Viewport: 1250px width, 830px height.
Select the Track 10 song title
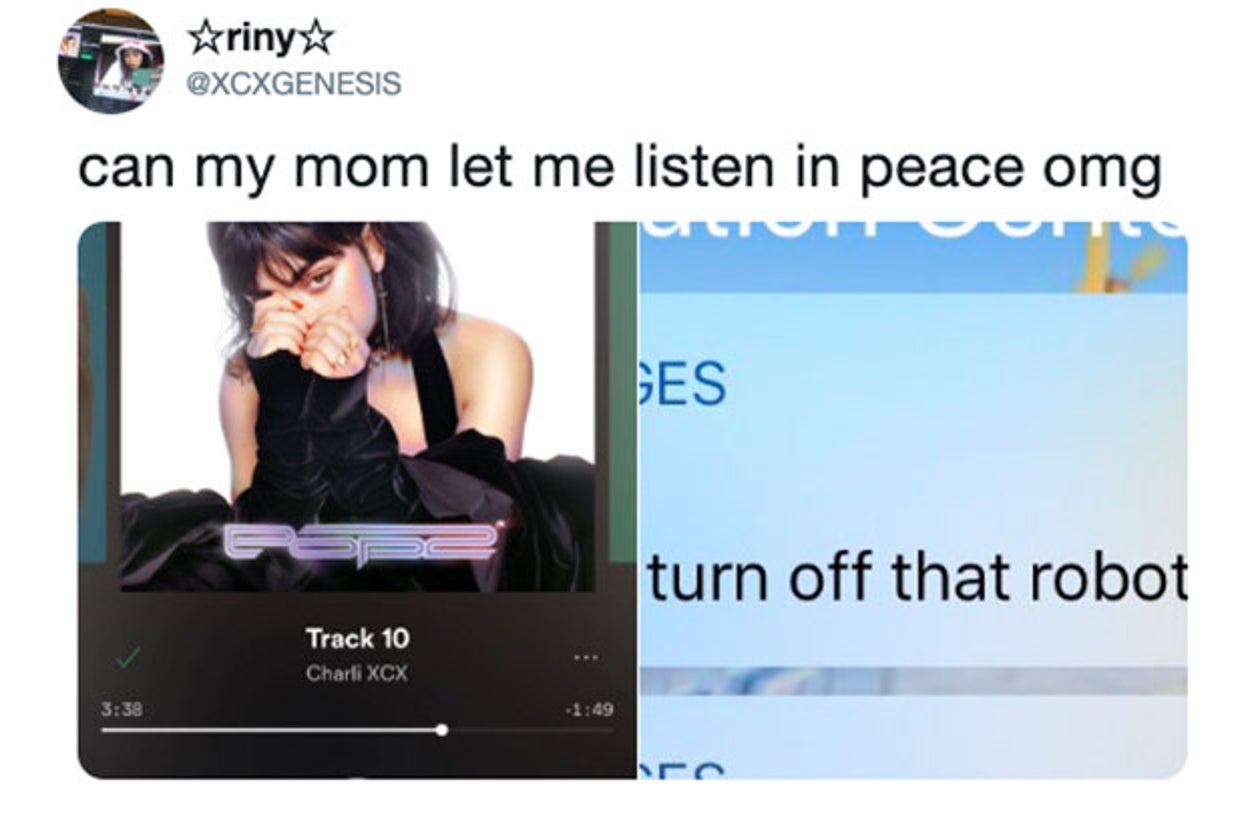[357, 638]
